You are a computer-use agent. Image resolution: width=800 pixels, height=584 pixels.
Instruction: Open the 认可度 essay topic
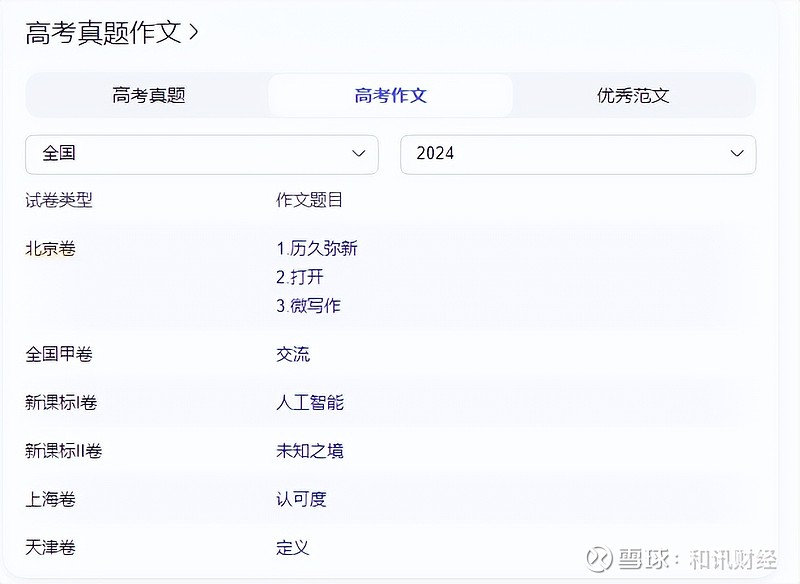pos(301,499)
